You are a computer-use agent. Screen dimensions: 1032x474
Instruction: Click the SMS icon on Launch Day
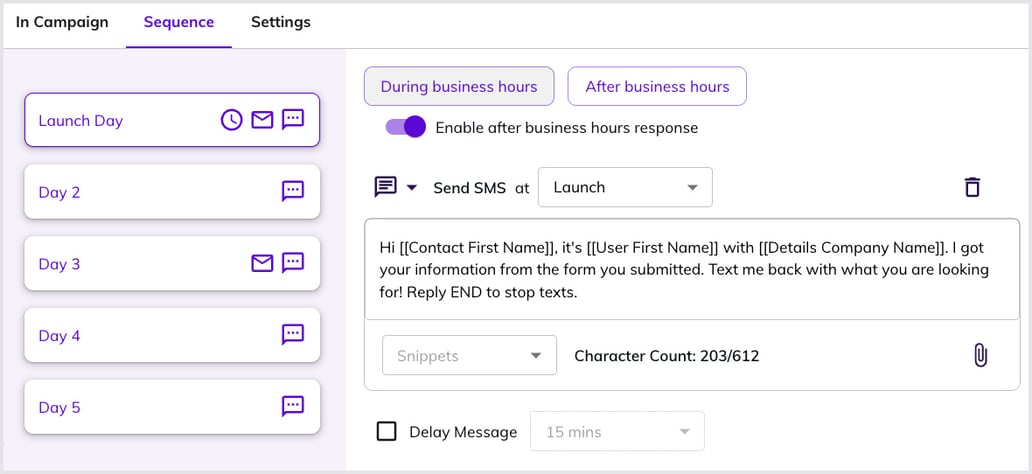[x=293, y=120]
